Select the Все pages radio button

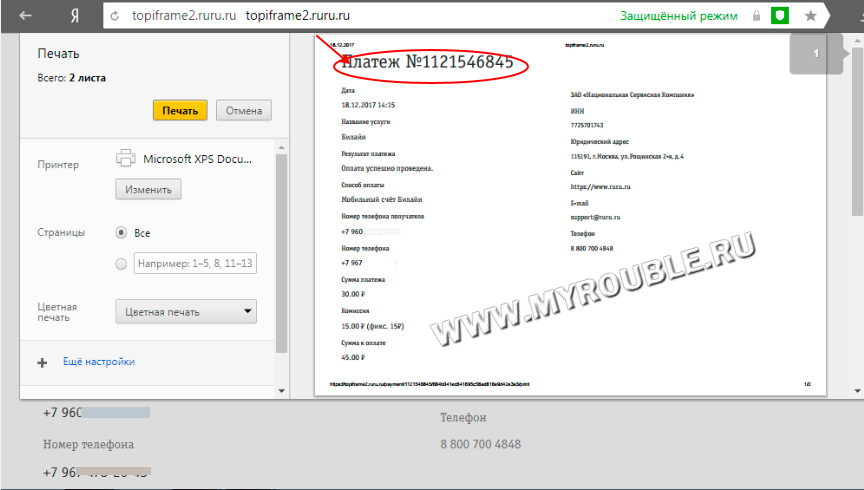click(121, 233)
